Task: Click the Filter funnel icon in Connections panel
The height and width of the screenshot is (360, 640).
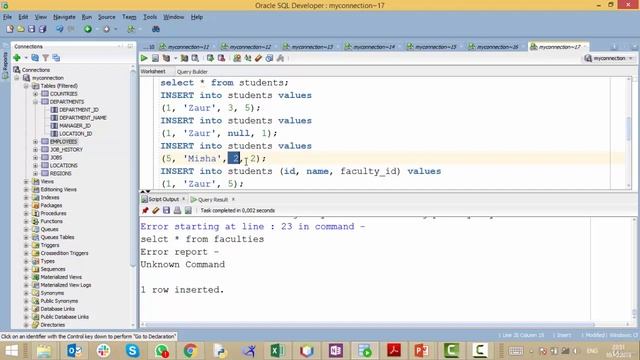Action: [46, 58]
